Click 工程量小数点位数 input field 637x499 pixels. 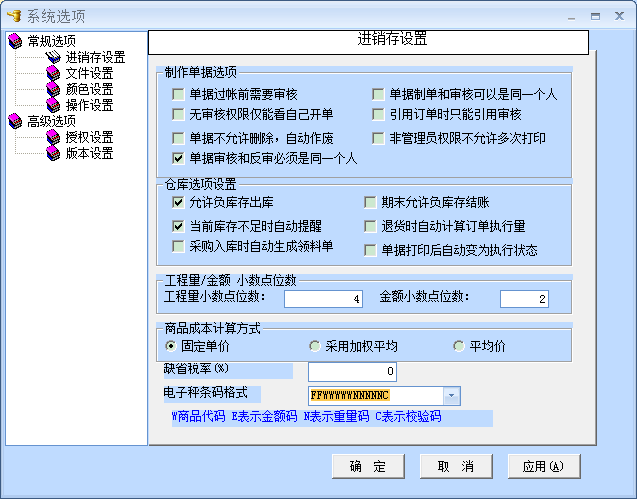pos(323,299)
